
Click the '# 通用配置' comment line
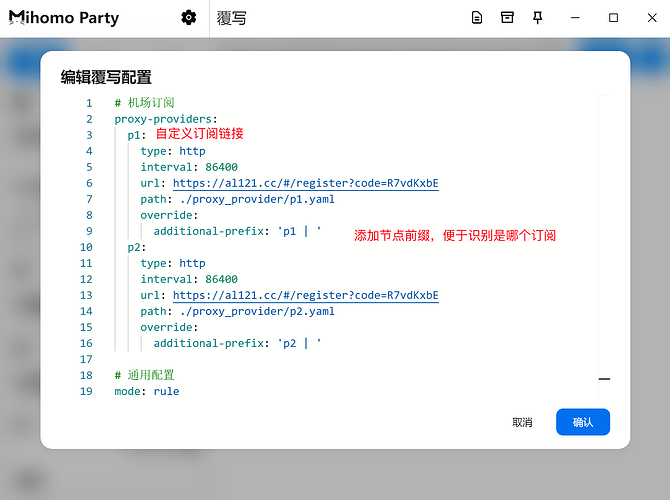point(144,375)
